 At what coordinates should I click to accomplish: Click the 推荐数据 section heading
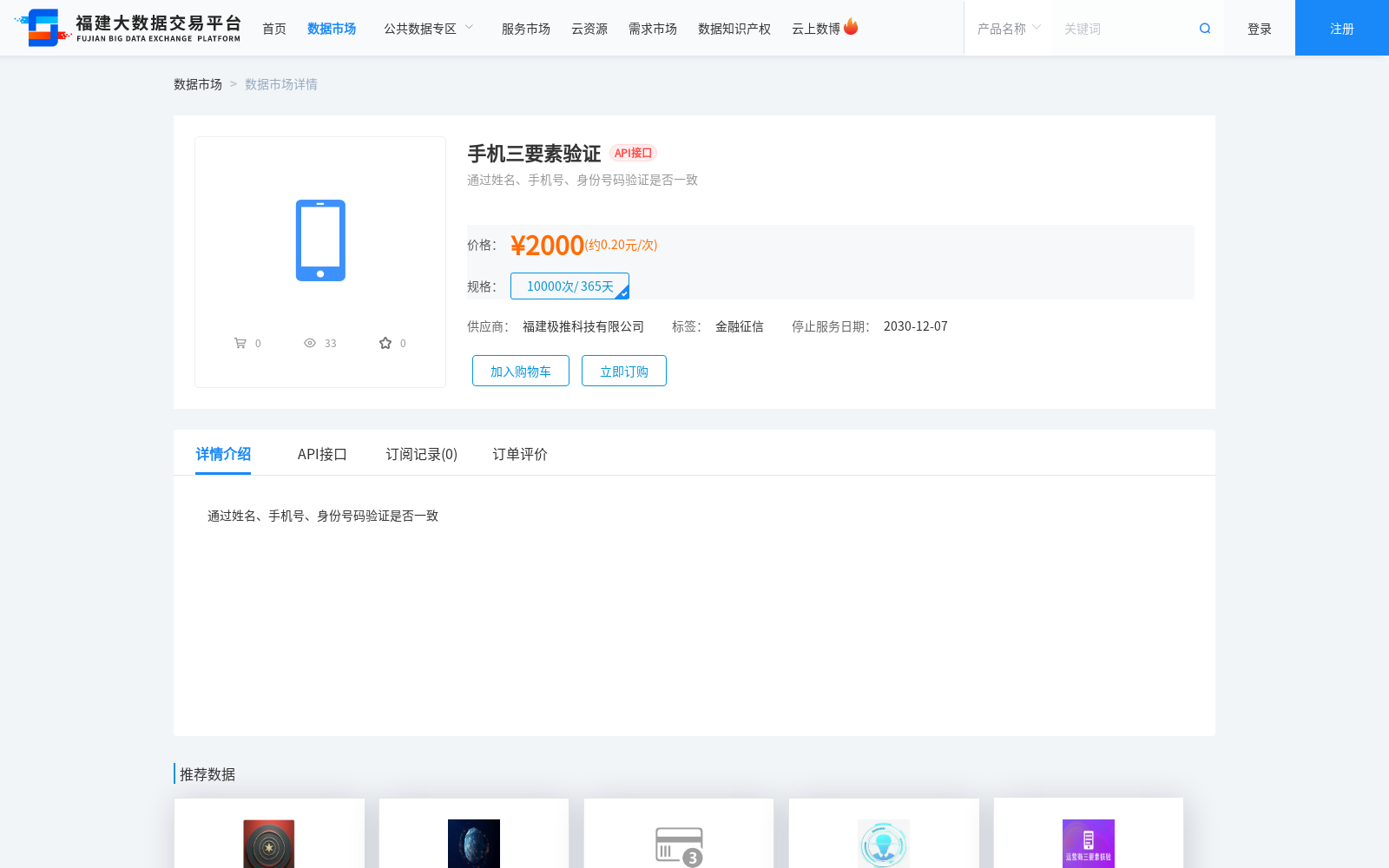(207, 774)
